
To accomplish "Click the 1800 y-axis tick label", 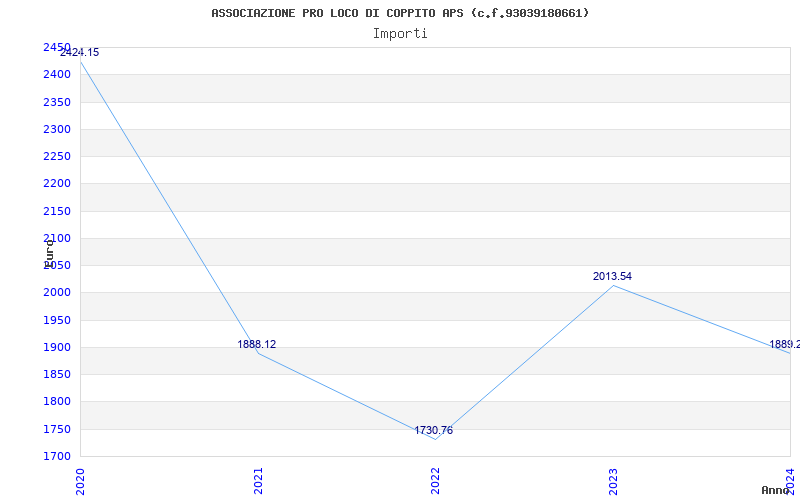I will pos(57,402).
